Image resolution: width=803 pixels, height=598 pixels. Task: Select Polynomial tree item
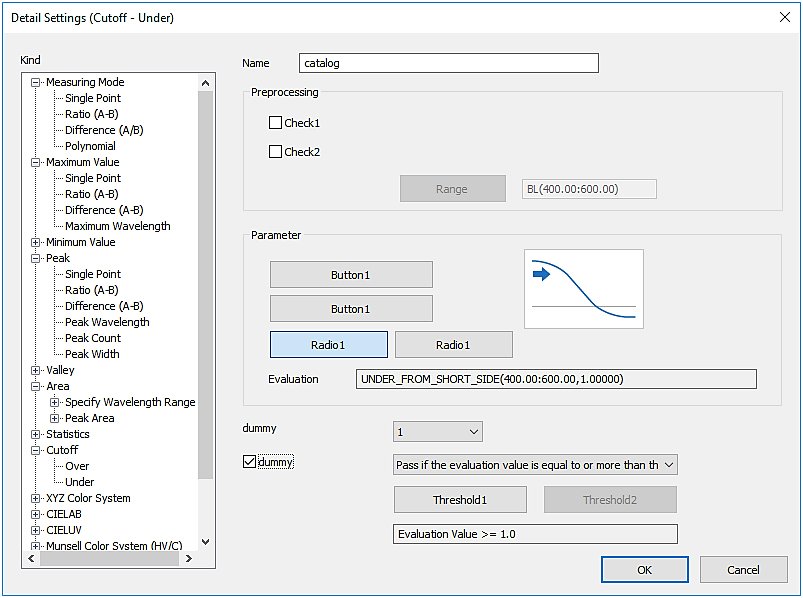point(90,146)
